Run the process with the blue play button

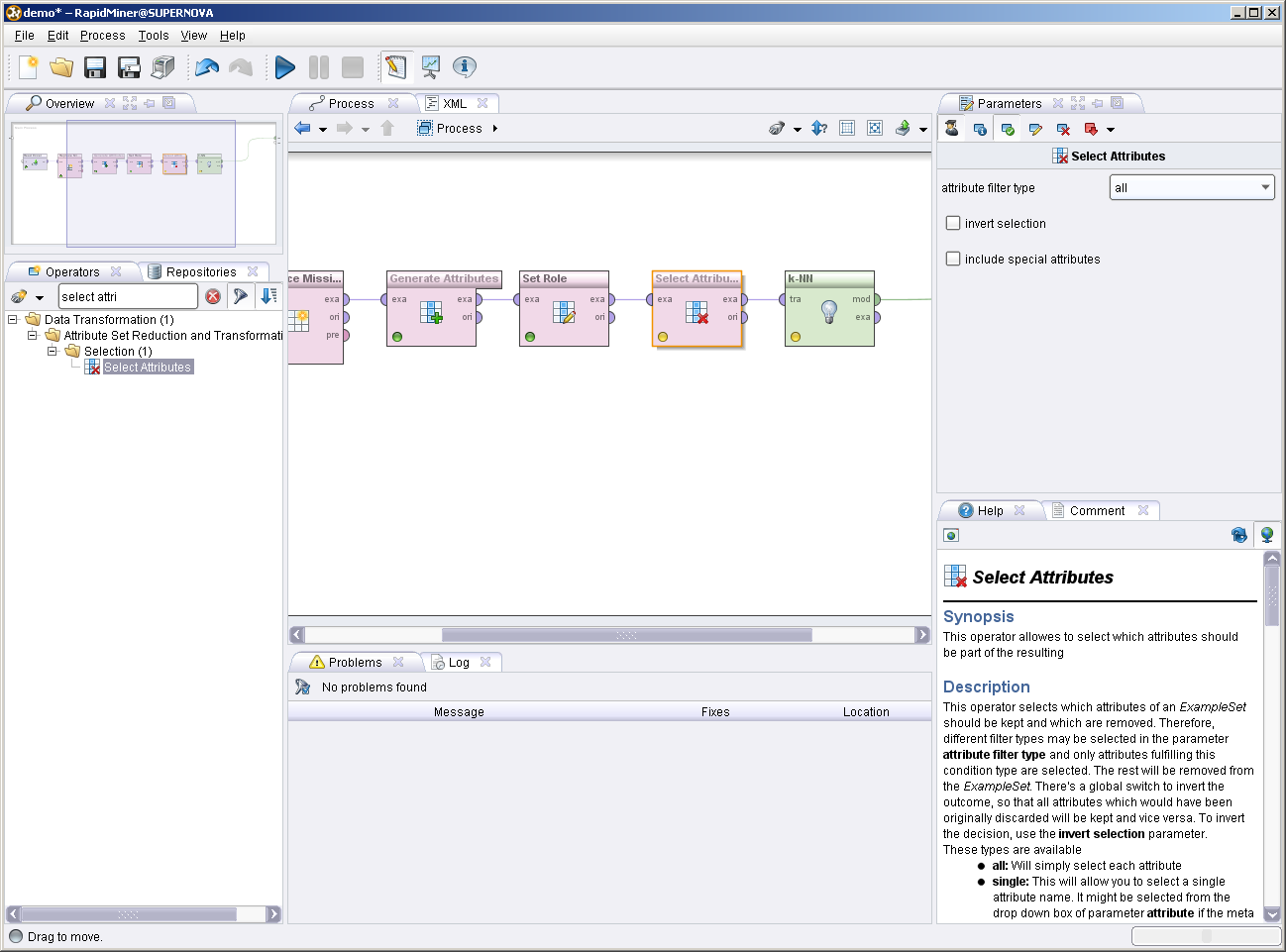pyautogui.click(x=285, y=67)
